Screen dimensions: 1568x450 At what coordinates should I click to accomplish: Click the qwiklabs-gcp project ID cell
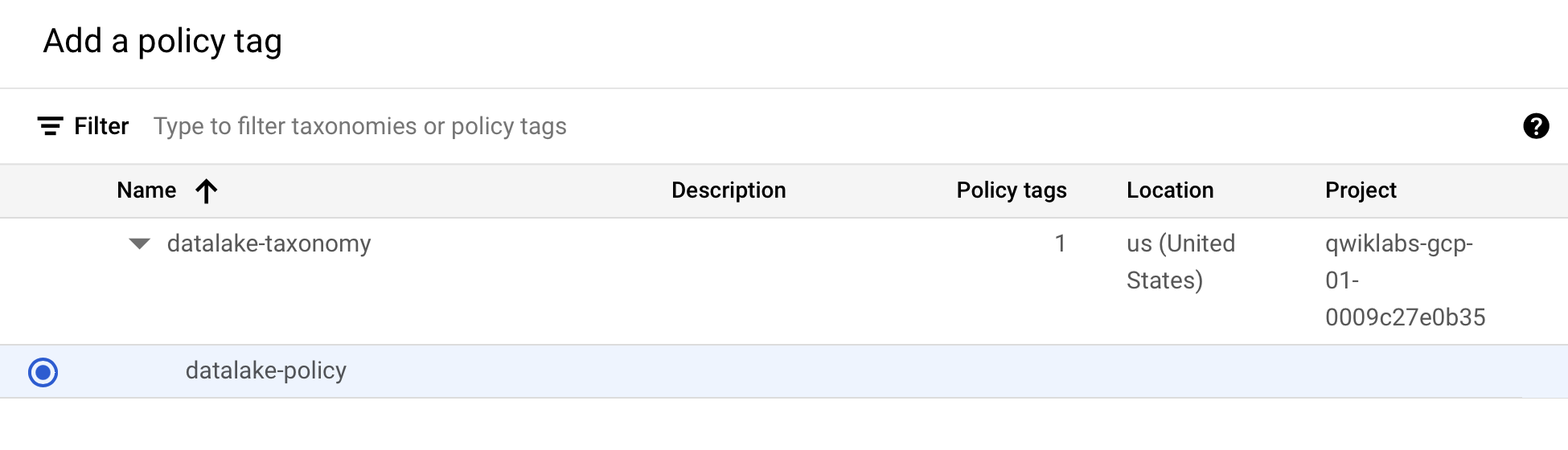click(1404, 280)
